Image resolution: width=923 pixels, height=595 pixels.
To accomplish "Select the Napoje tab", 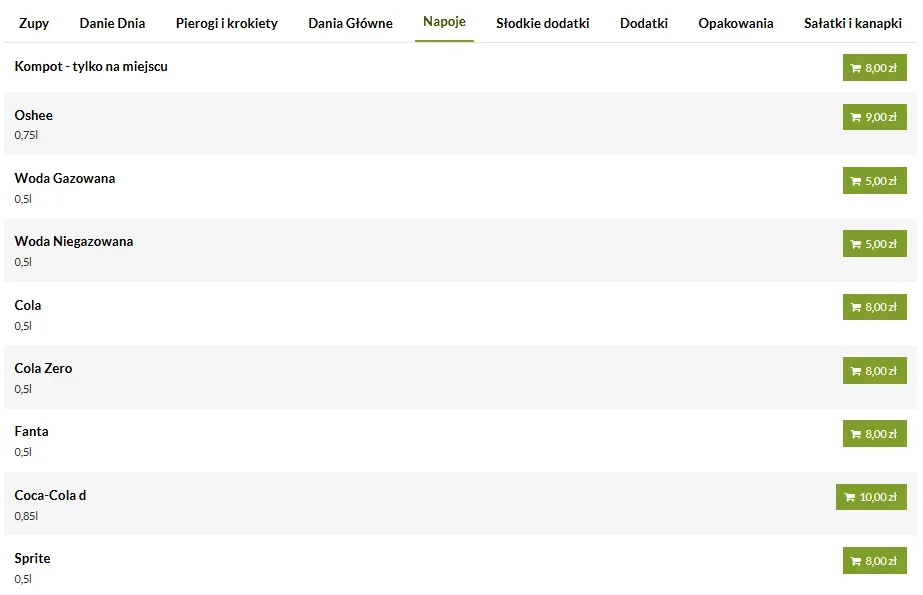I will [x=444, y=21].
